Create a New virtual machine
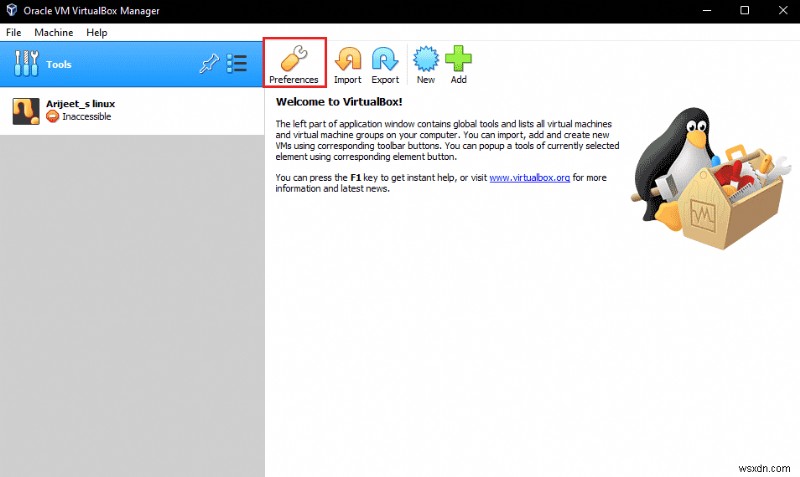The height and width of the screenshot is (477, 800). (426, 64)
